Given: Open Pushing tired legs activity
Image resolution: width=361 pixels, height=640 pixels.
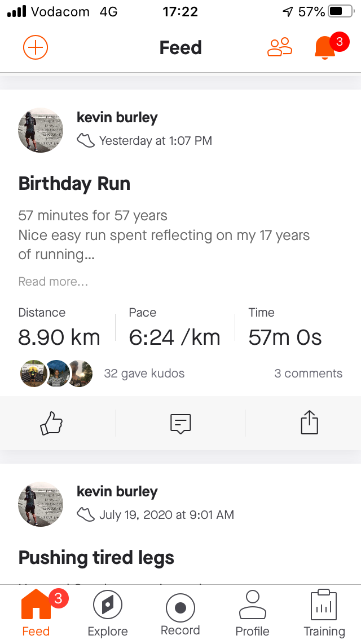Looking at the screenshot, I should [96, 558].
